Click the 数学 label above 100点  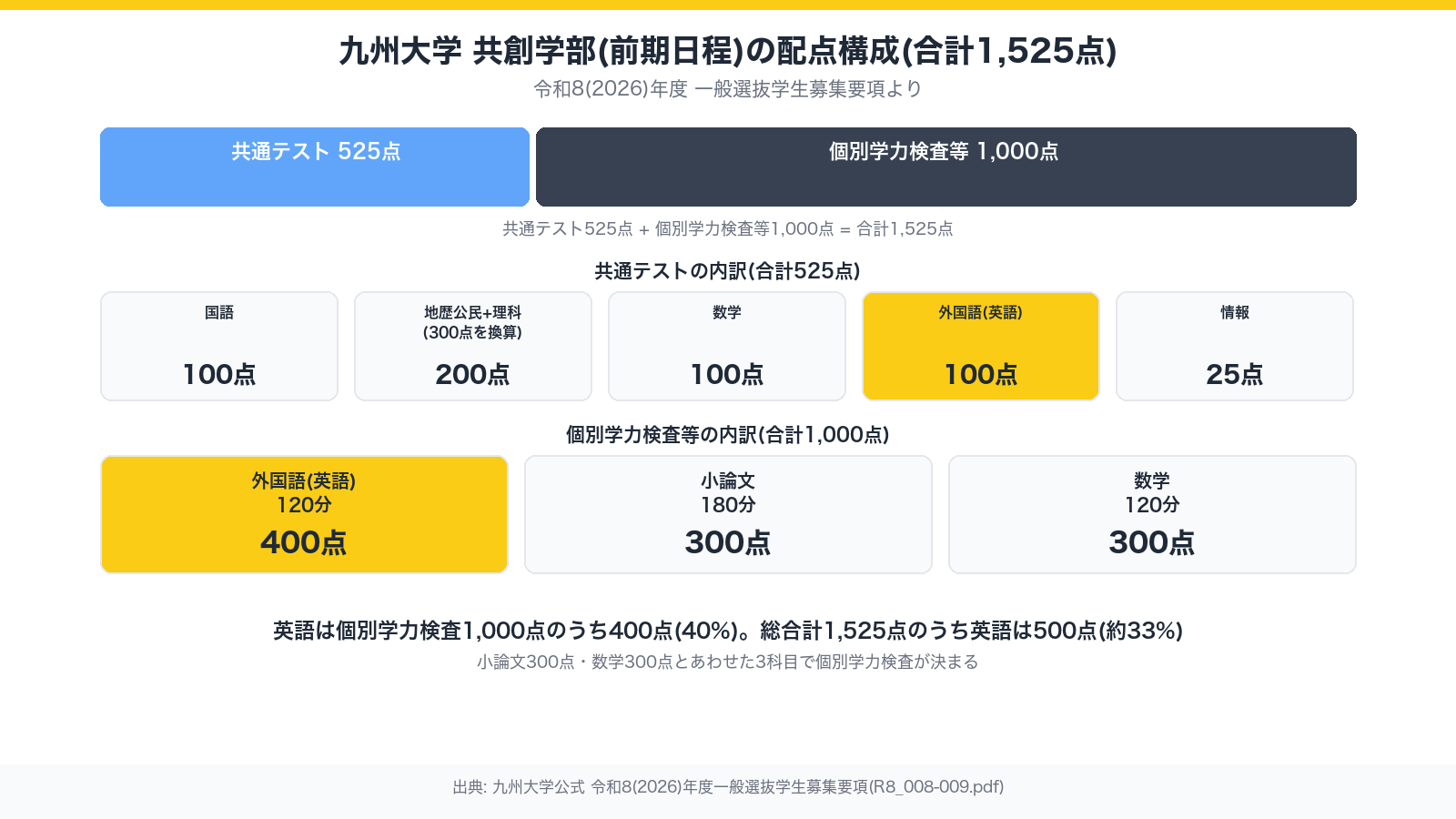[x=727, y=312]
